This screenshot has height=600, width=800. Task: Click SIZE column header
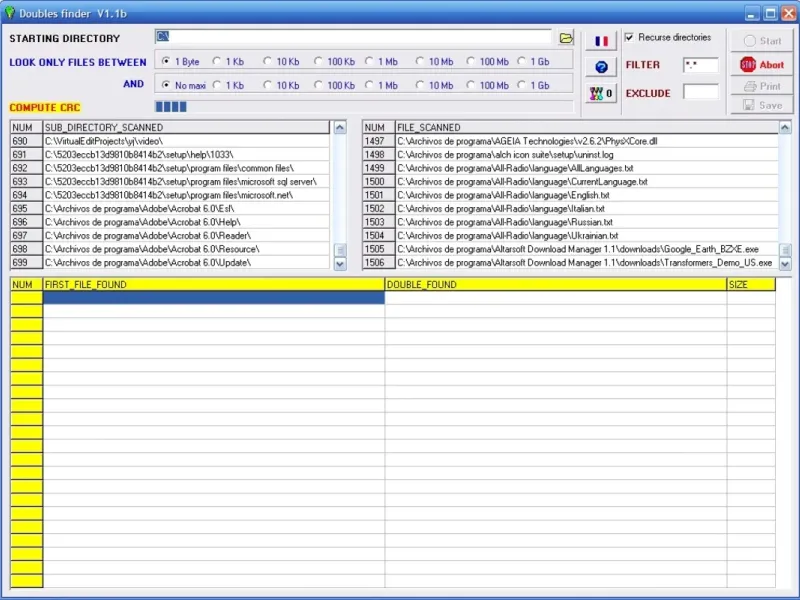coord(751,284)
